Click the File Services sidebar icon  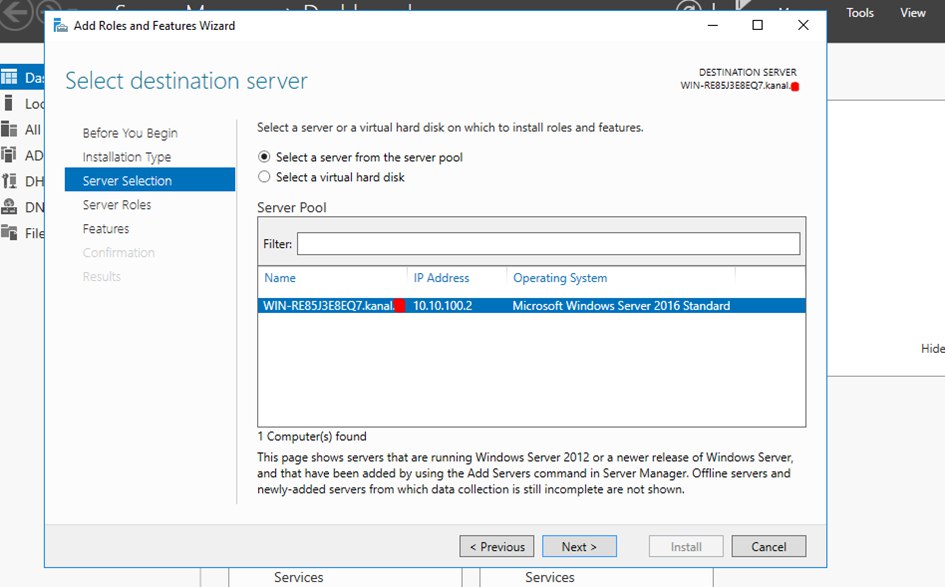pyautogui.click(x=9, y=233)
